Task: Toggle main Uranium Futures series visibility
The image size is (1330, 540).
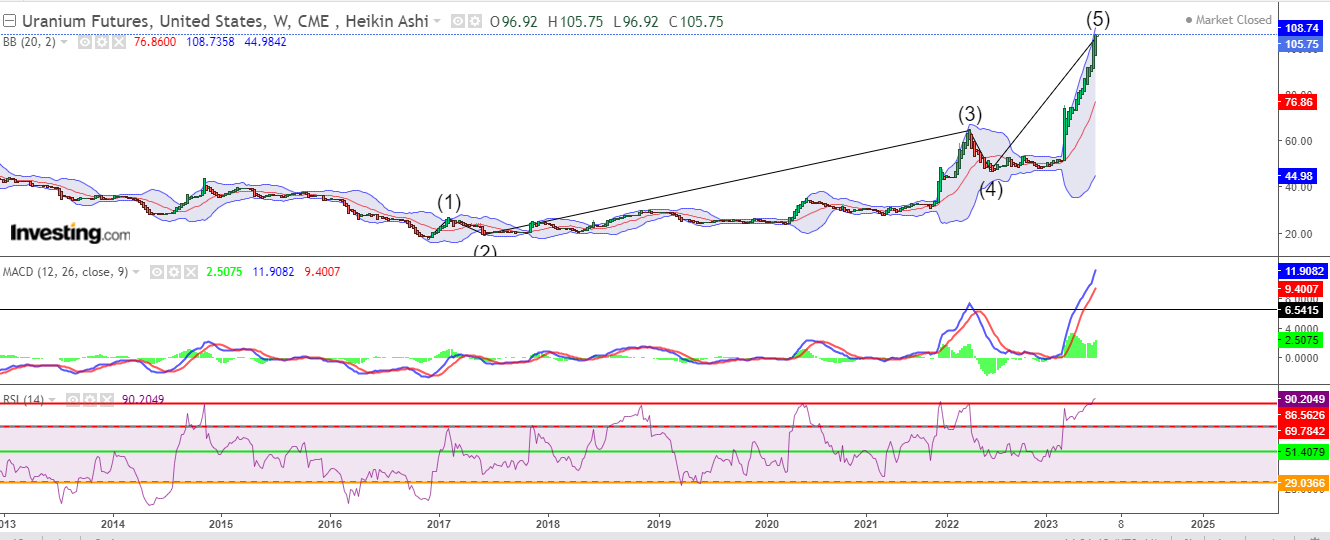Action: 457,21
